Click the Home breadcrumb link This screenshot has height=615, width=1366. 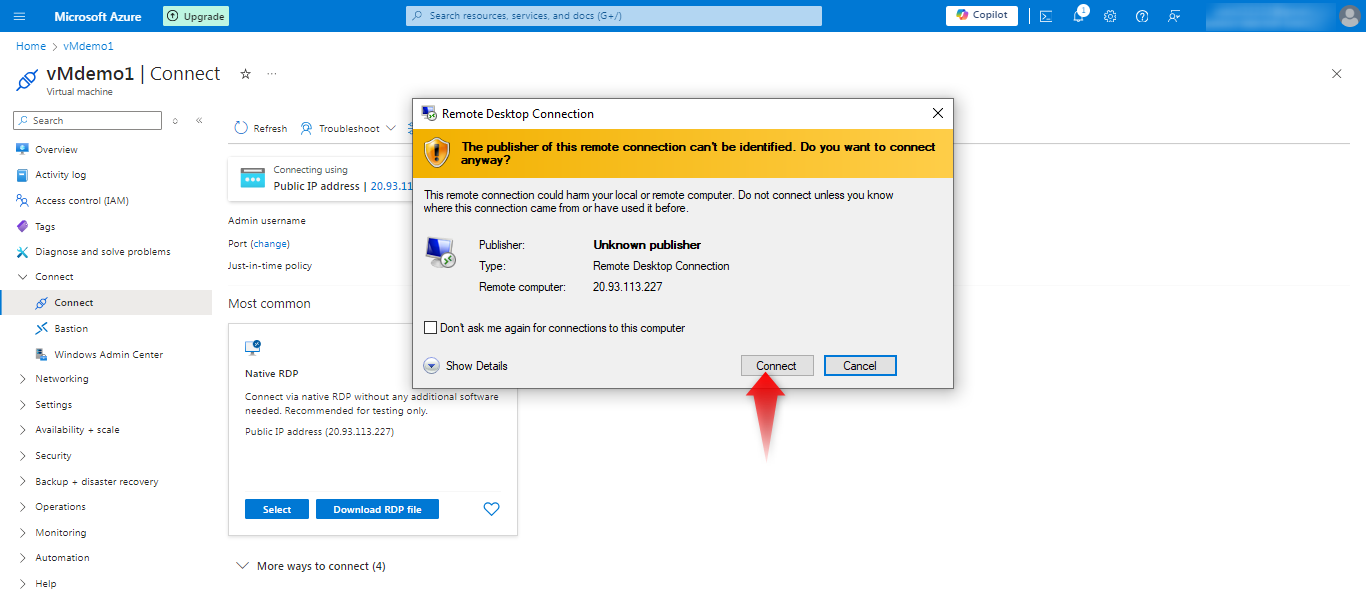coord(31,46)
